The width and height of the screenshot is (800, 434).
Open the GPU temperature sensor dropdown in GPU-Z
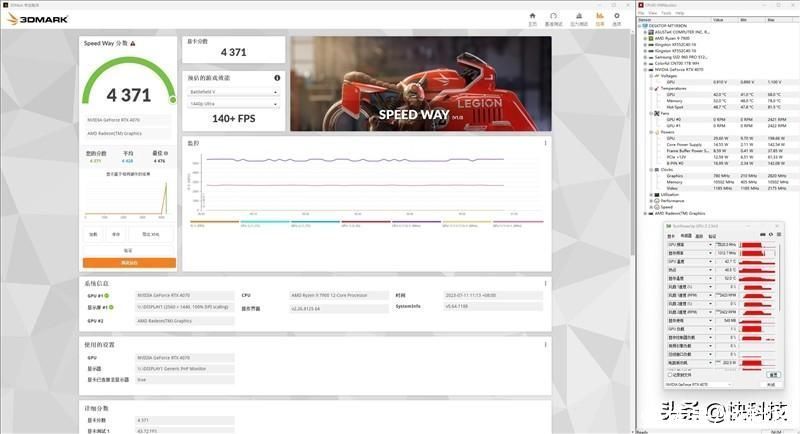[x=710, y=262]
